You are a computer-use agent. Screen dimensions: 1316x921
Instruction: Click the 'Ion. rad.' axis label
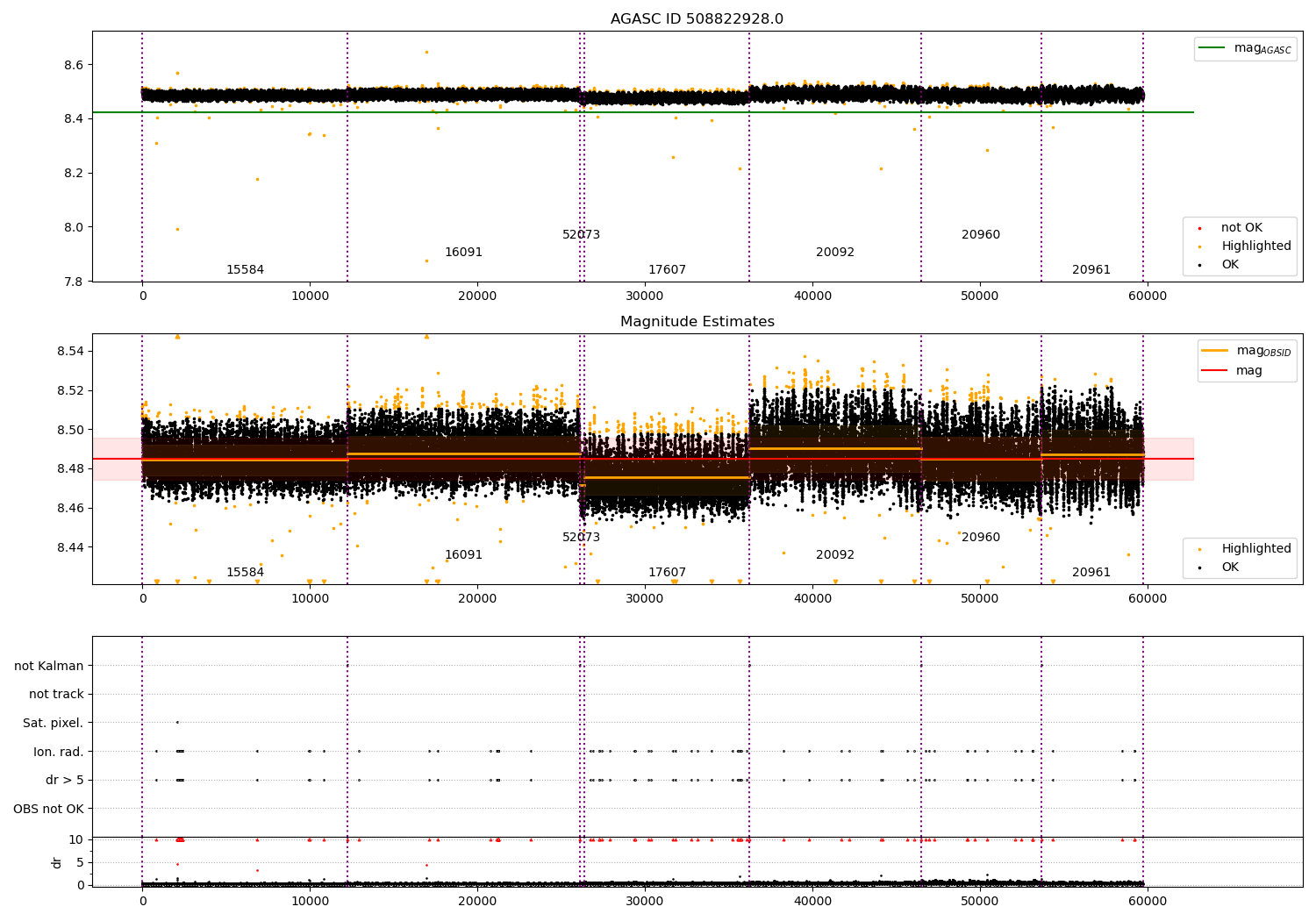pyautogui.click(x=59, y=752)
